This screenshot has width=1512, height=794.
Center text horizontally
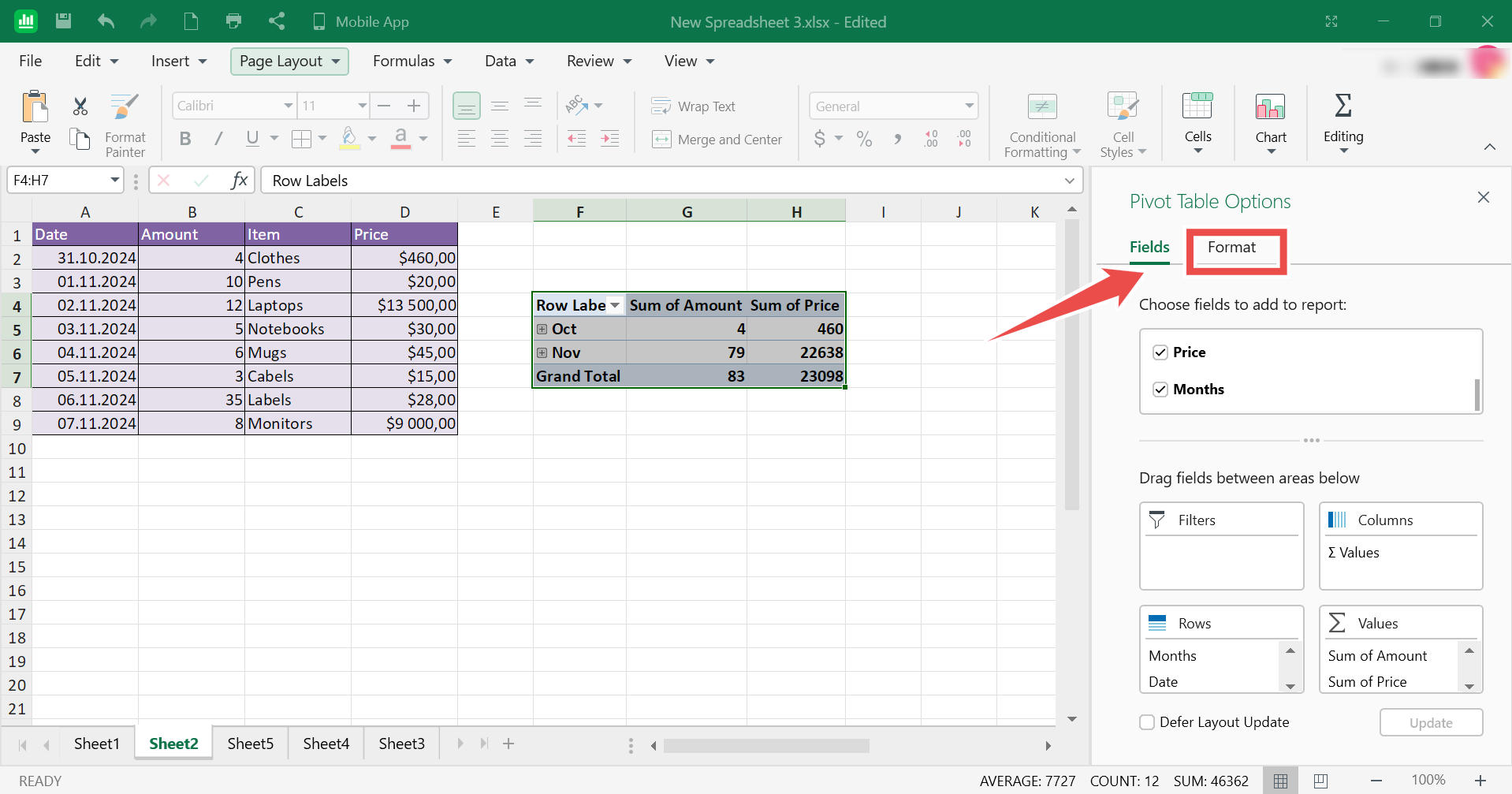coord(500,140)
